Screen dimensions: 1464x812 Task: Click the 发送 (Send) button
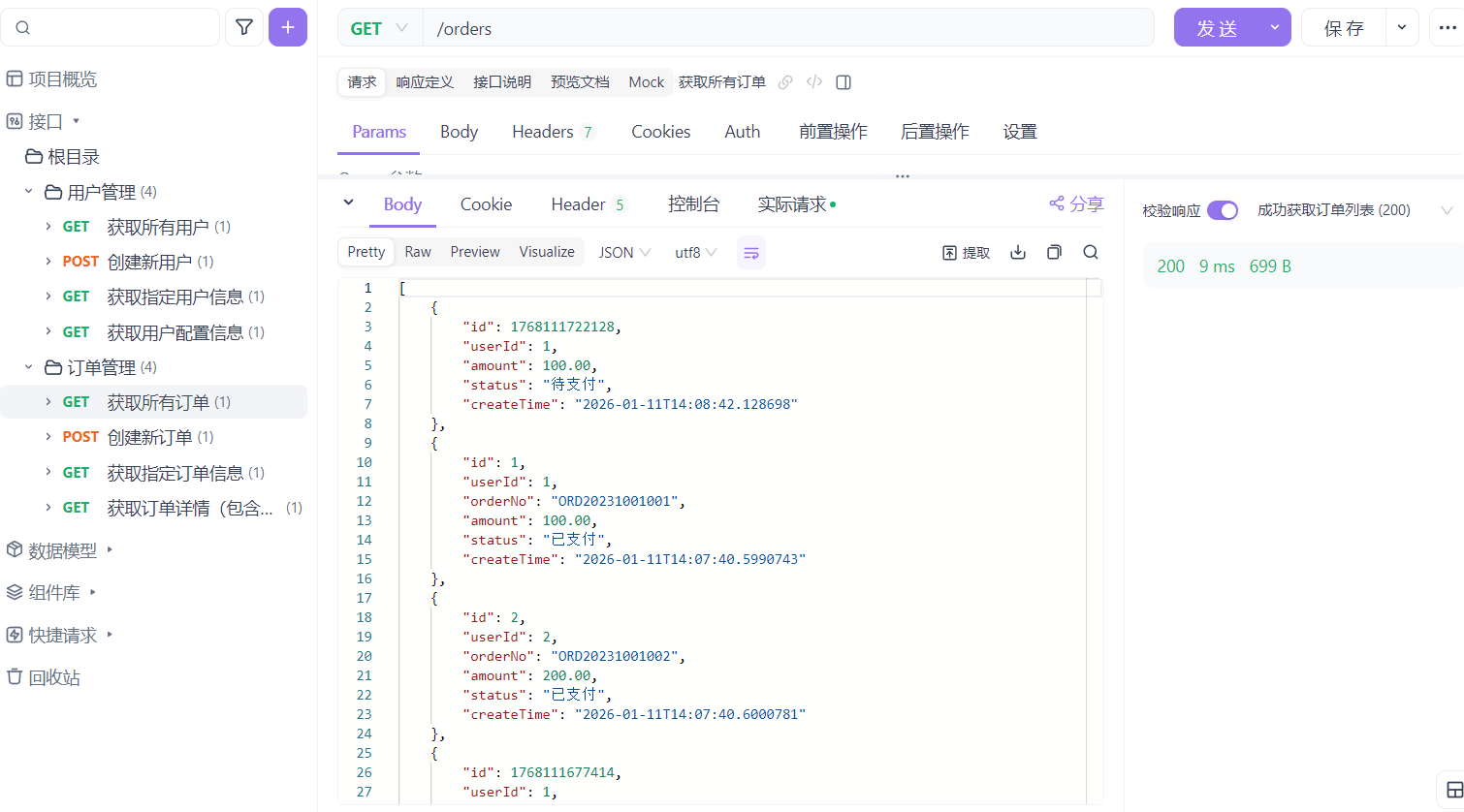pyautogui.click(x=1217, y=27)
